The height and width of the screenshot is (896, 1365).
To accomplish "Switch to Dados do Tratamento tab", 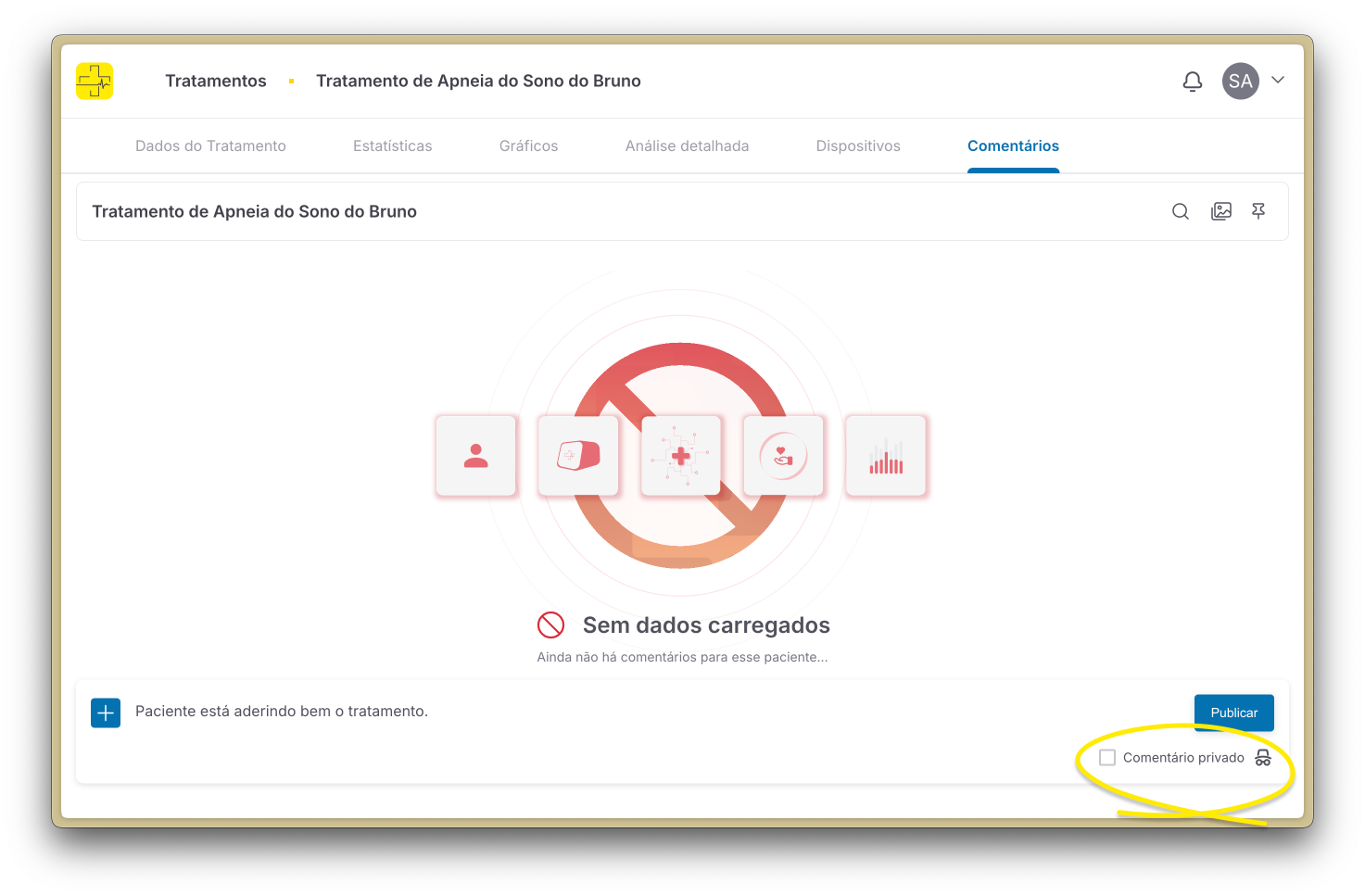I will 210,146.
